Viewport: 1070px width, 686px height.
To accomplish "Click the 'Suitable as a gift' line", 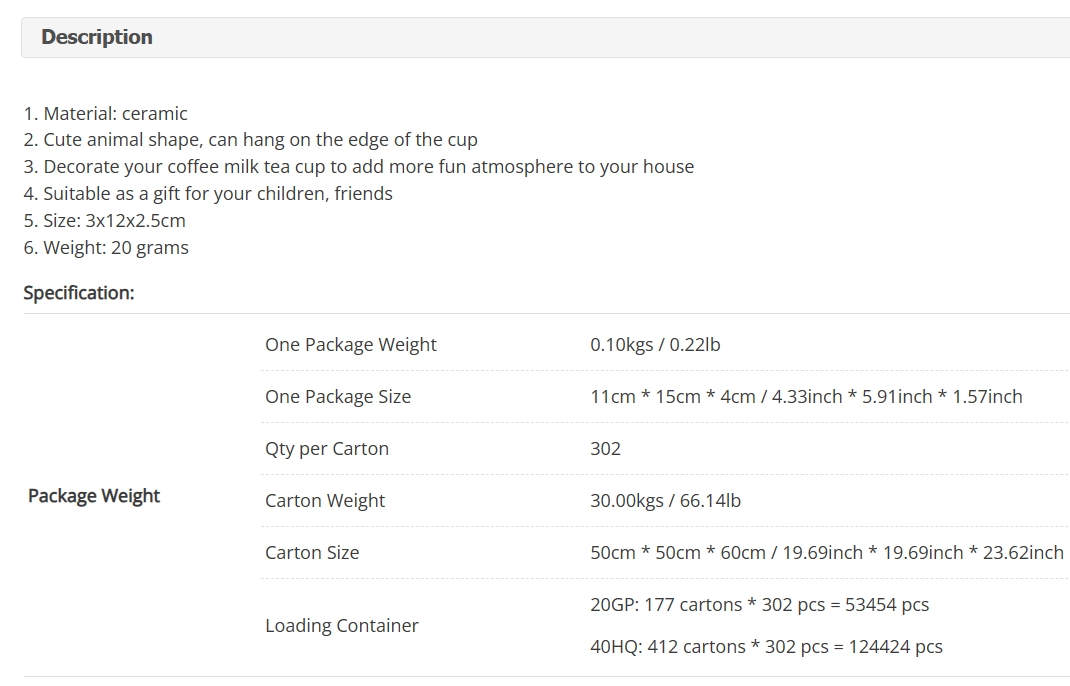I will tap(208, 194).
